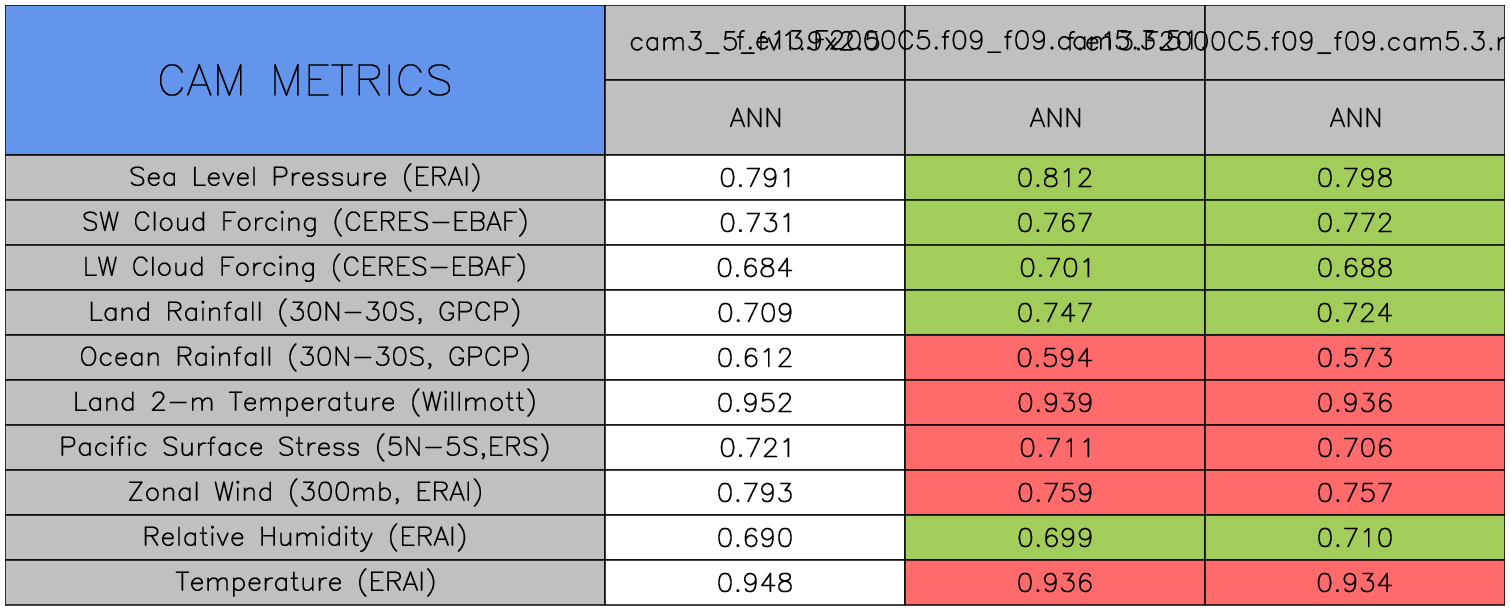The height and width of the screenshot is (611, 1510).
Task: Click the green Relative Humidity cell 0.710
Action: tap(1355, 538)
